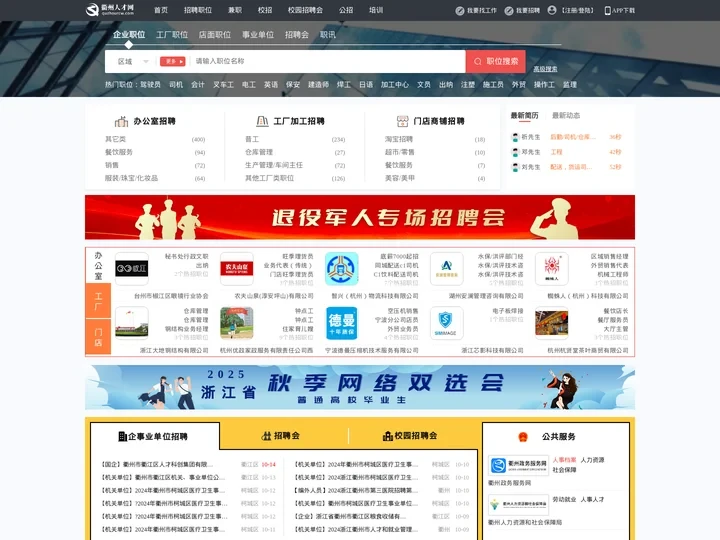
Task: Switch to the 招聘会 yellow panel tab
Action: [x=281, y=436]
